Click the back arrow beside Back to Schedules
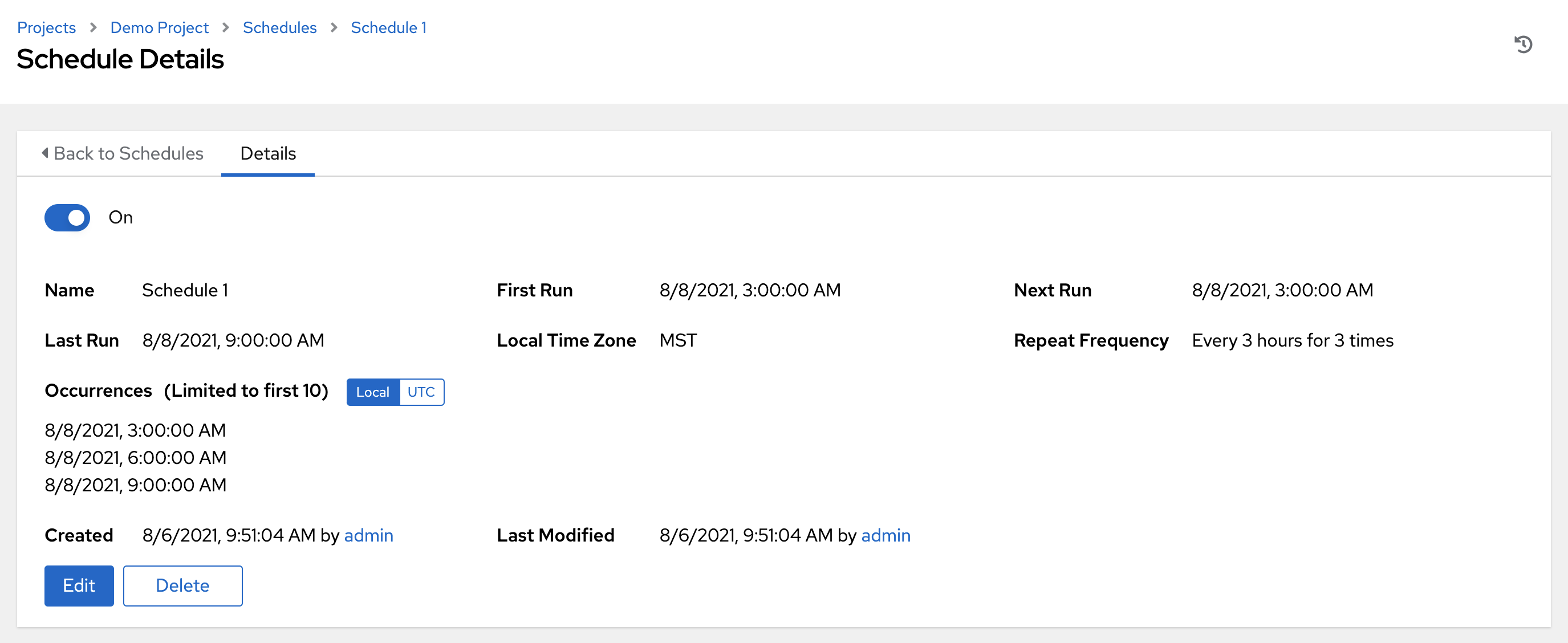1568x643 pixels. tap(44, 154)
